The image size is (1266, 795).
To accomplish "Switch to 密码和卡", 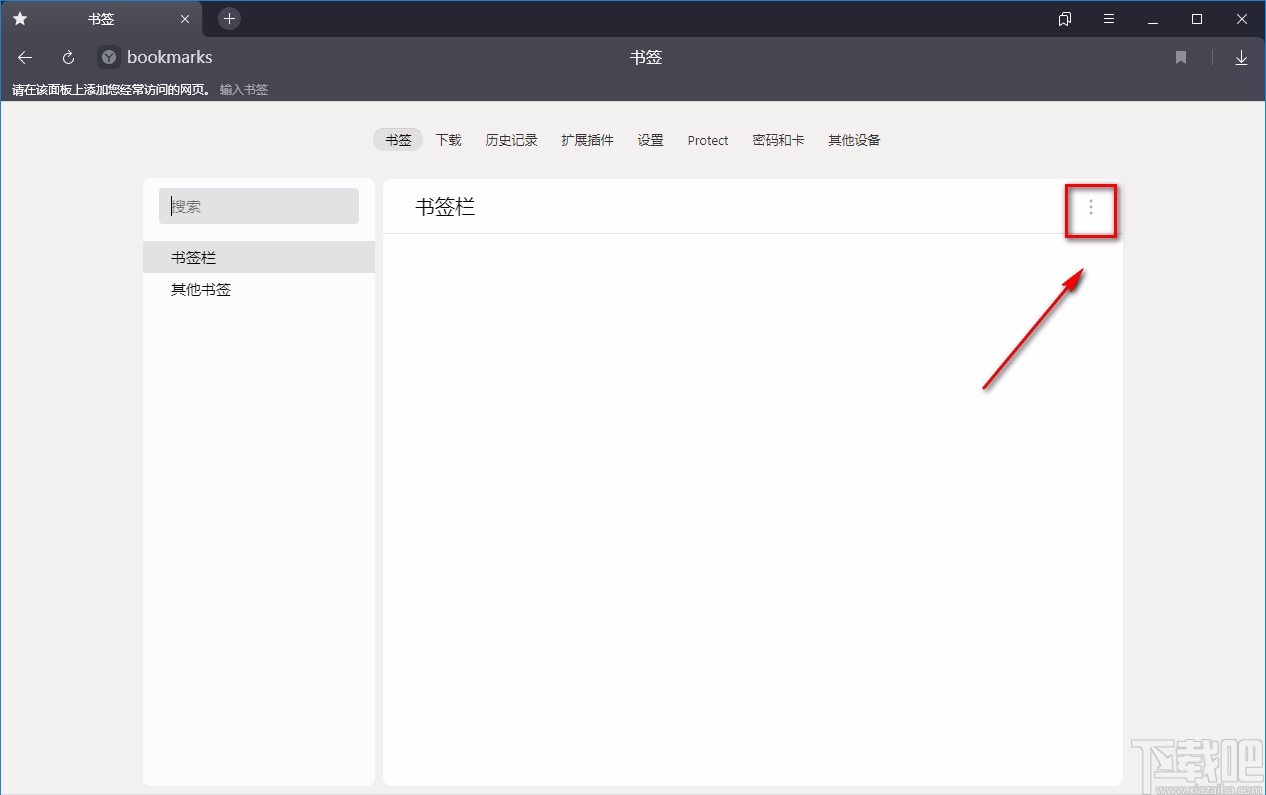I will [x=778, y=140].
